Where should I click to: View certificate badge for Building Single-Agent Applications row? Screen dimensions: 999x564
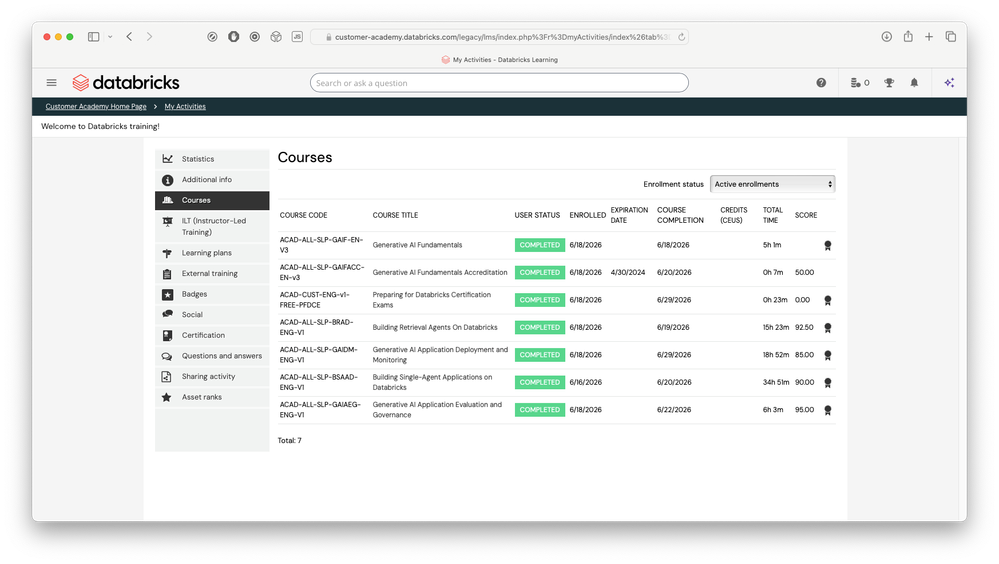pyautogui.click(x=828, y=382)
